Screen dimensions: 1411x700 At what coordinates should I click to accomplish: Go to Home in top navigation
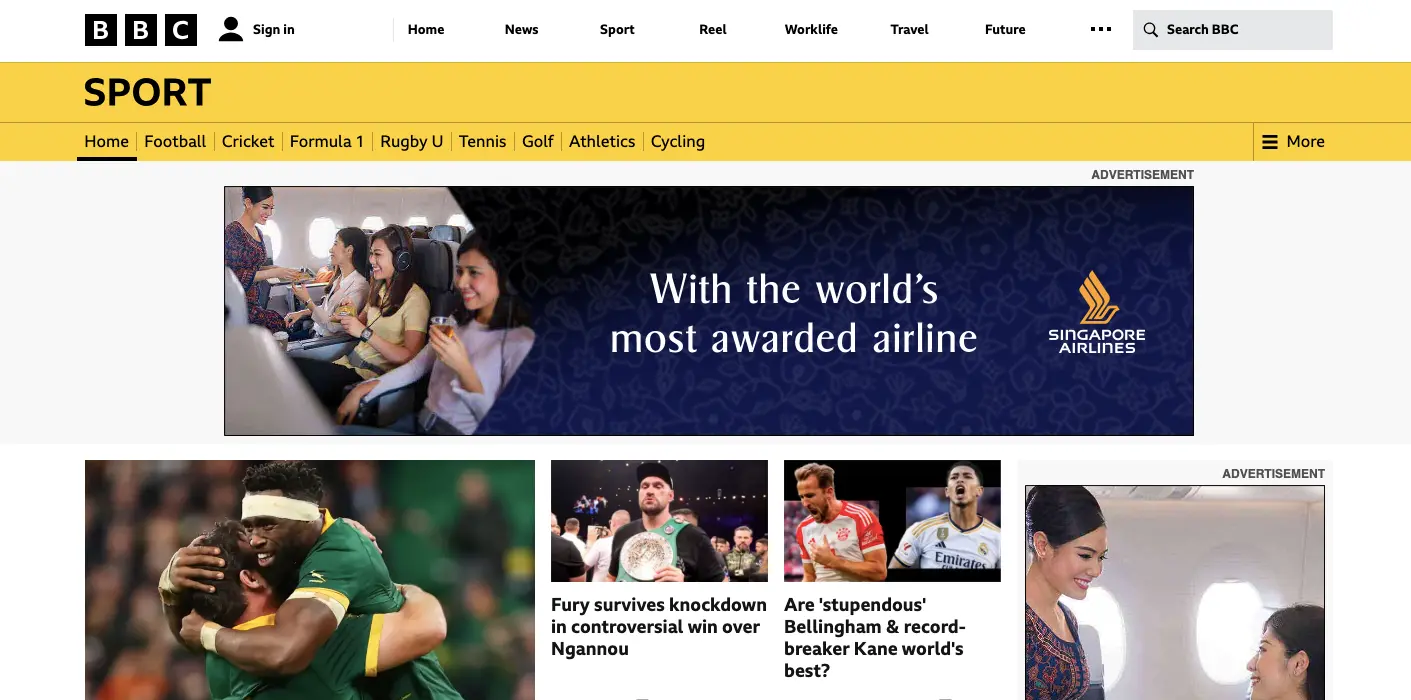(426, 29)
